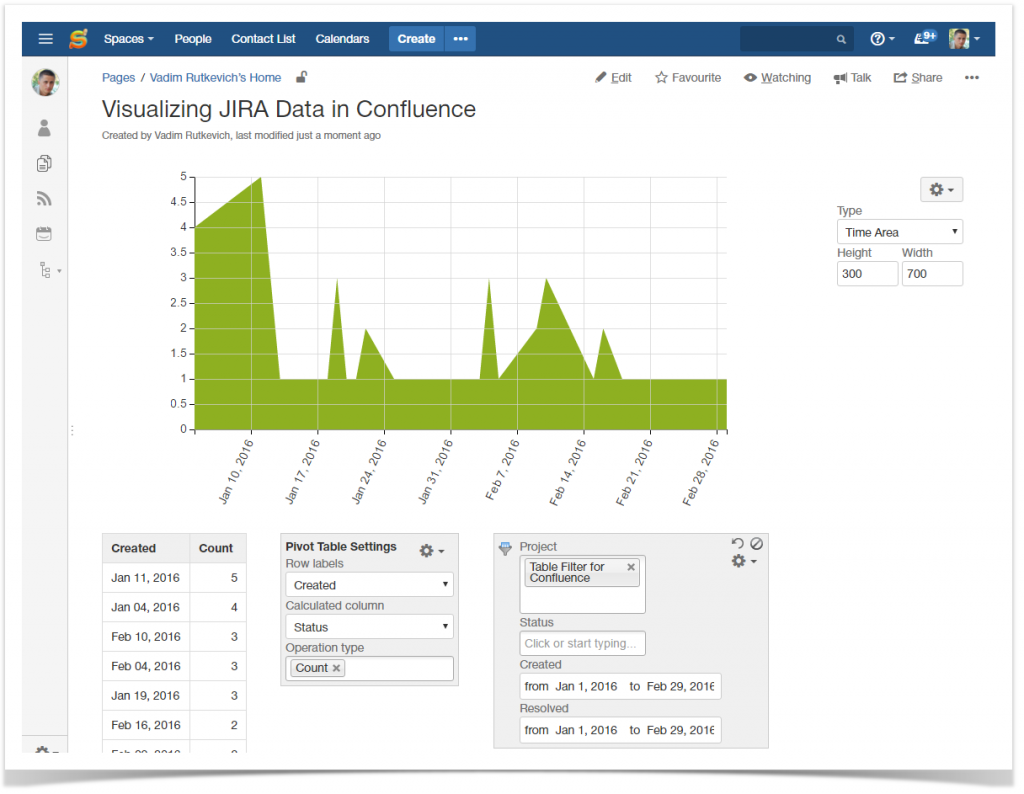The height and width of the screenshot is (794, 1024).
Task: Open the Calendars menu item
Action: [342, 39]
